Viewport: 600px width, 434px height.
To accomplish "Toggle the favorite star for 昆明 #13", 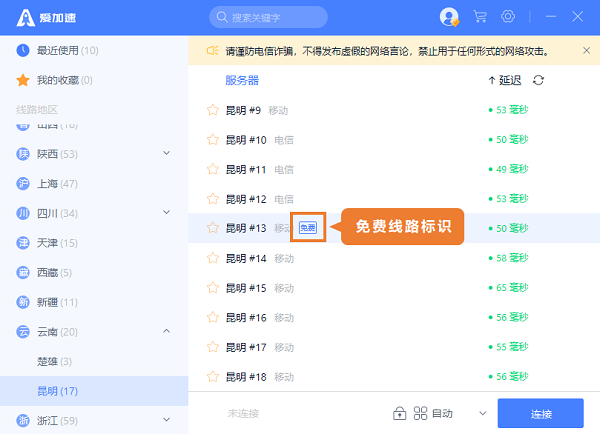I will click(x=212, y=228).
